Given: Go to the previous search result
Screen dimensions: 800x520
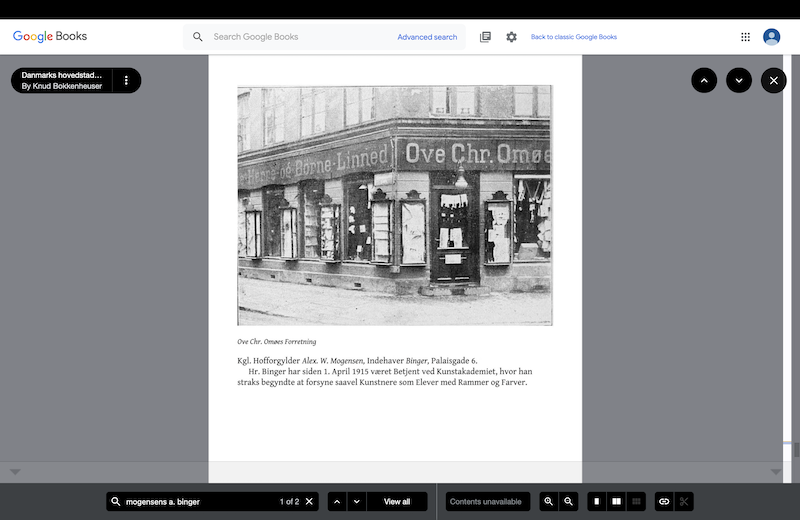Looking at the screenshot, I should pyautogui.click(x=337, y=501).
